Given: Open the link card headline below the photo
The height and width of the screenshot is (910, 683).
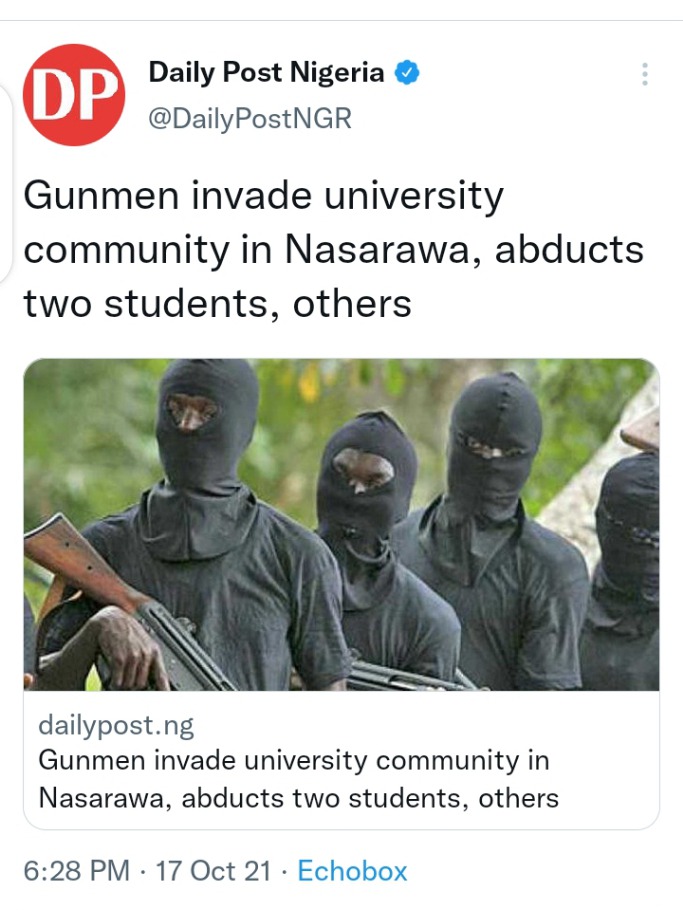Looking at the screenshot, I should [299, 779].
